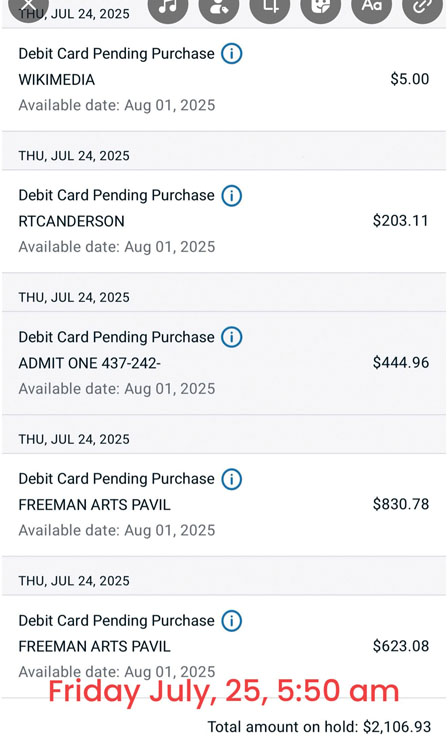Screen dimensions: 448x741
Task: Open the WIKIMEDIA transaction row
Action: tap(224, 79)
